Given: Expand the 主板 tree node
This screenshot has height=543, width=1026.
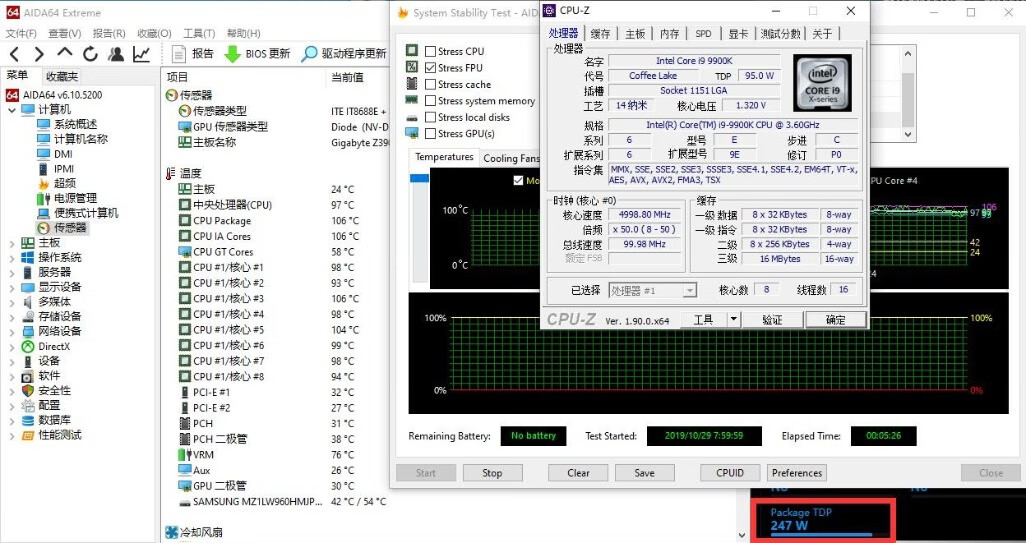Looking at the screenshot, I should tap(12, 243).
